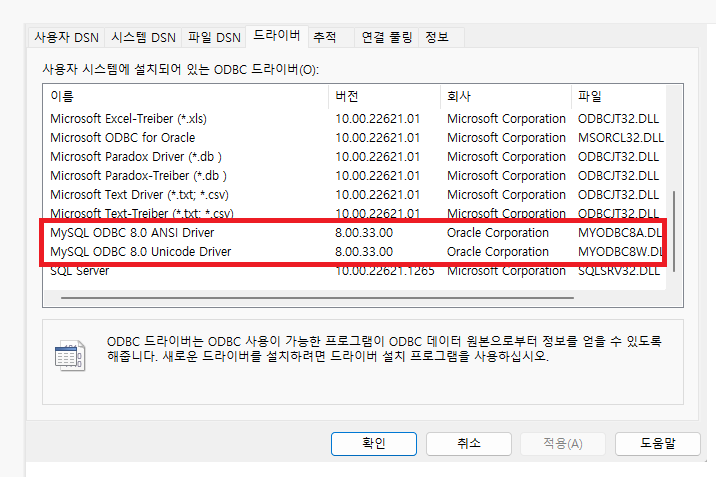Select the 파일 DSN tab
The height and width of the screenshot is (477, 716).
point(214,37)
